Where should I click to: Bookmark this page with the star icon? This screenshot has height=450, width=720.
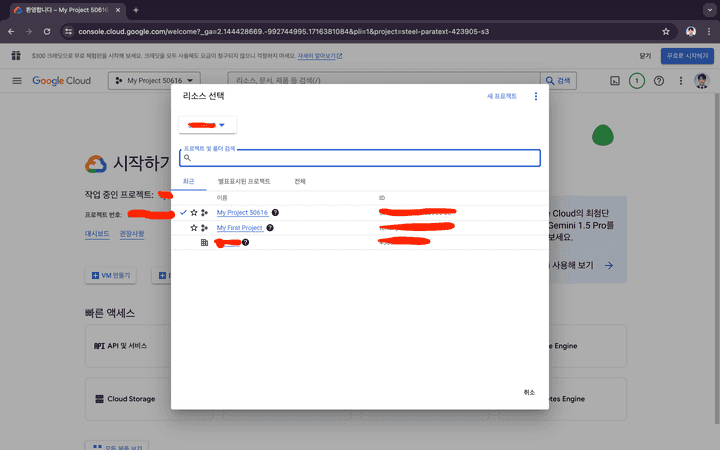pos(666,31)
